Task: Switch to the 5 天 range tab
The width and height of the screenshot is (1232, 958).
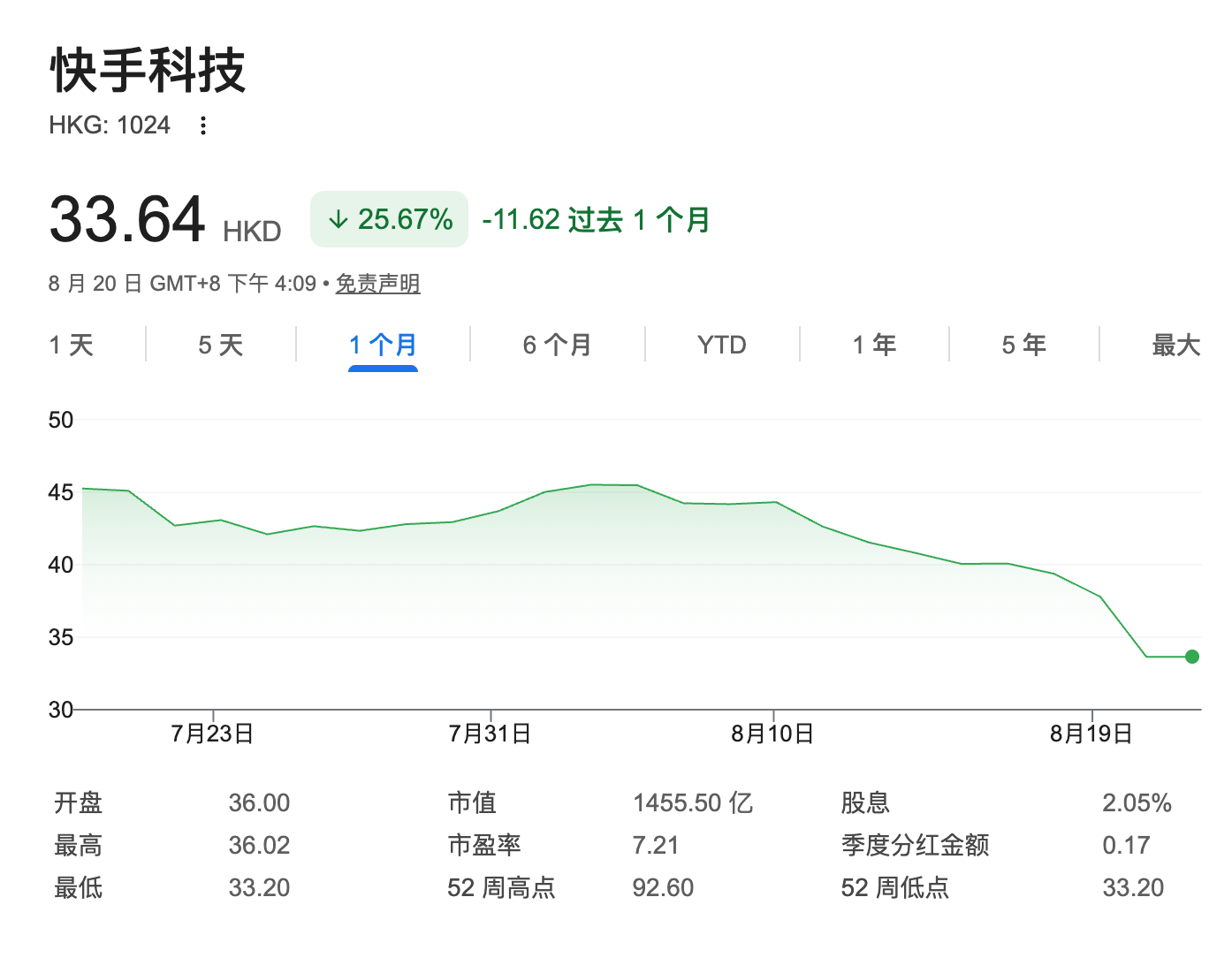Action: 221,345
